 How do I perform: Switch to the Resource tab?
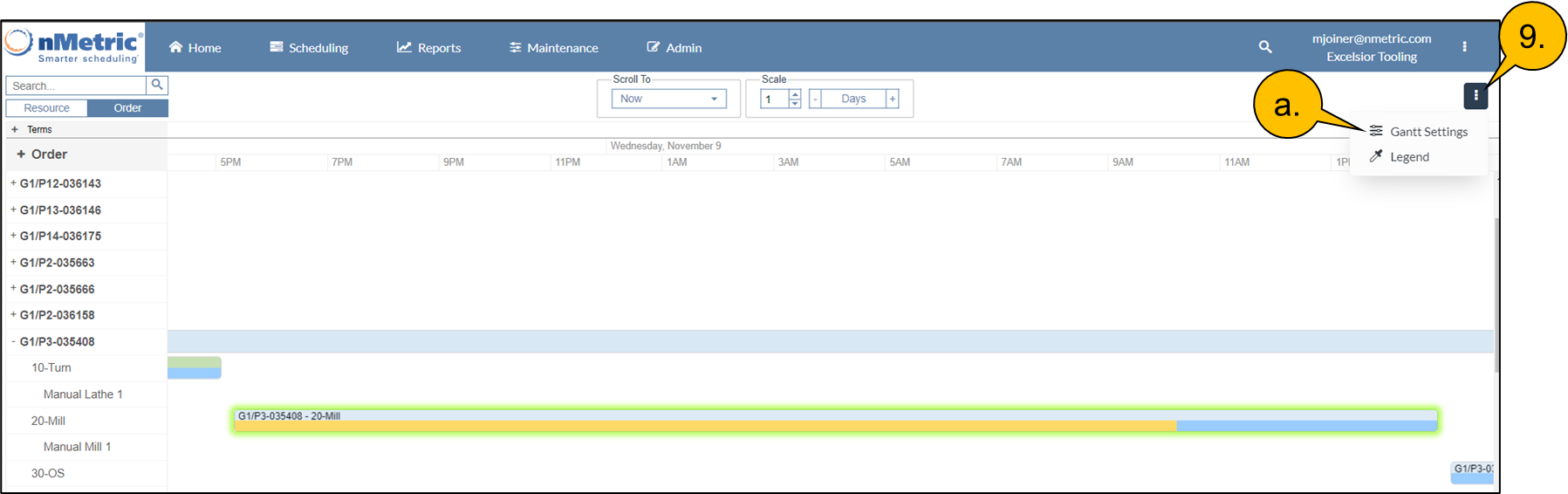(46, 108)
